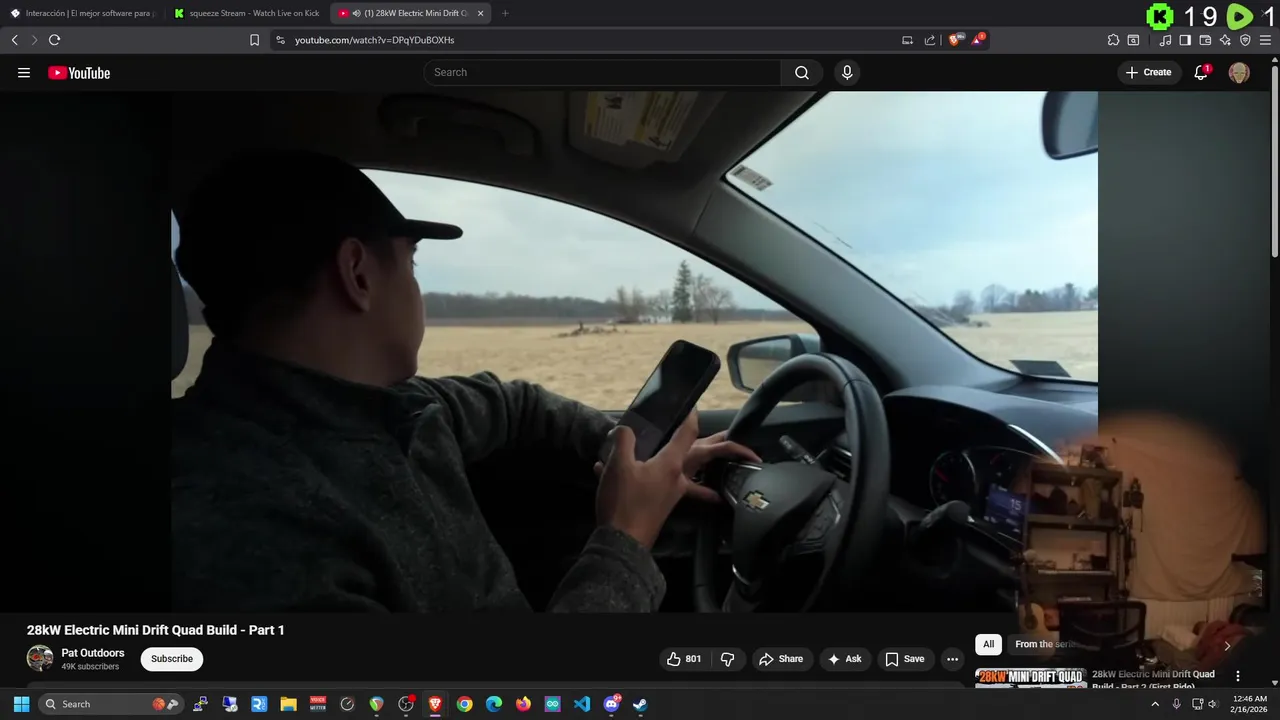Screen dimensions: 1280x720
Task: Subscribe to Pat Outdoors channel
Action: tap(172, 658)
